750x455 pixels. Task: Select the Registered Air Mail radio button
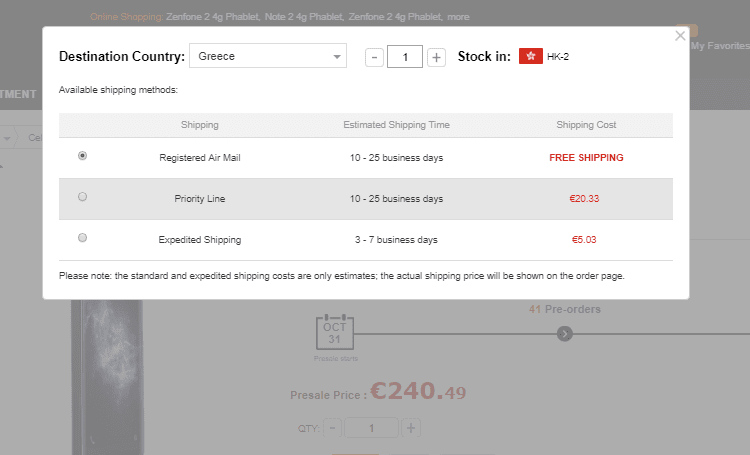82,156
